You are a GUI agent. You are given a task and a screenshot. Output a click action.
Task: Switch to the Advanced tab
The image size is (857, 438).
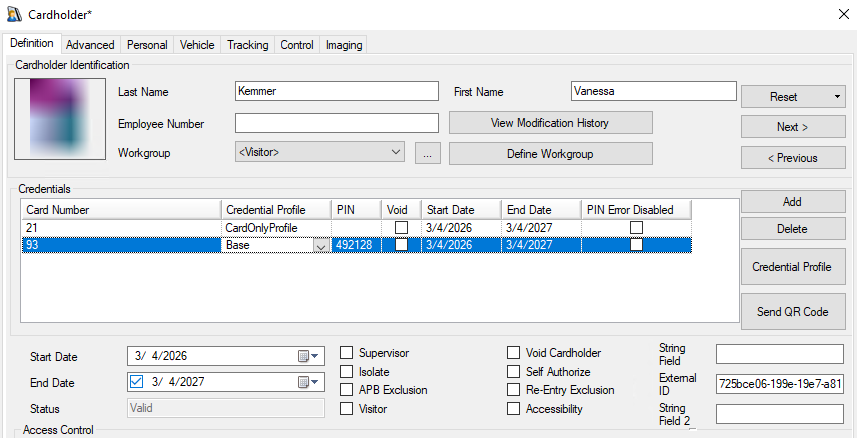90,45
